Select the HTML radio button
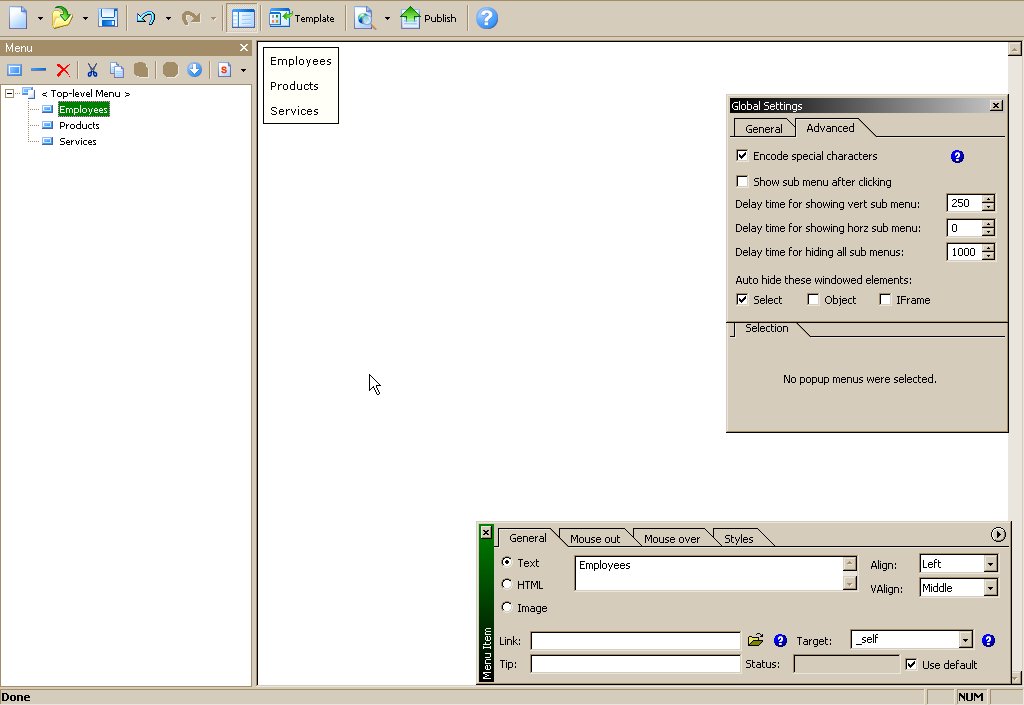This screenshot has width=1024, height=705. pyautogui.click(x=507, y=584)
